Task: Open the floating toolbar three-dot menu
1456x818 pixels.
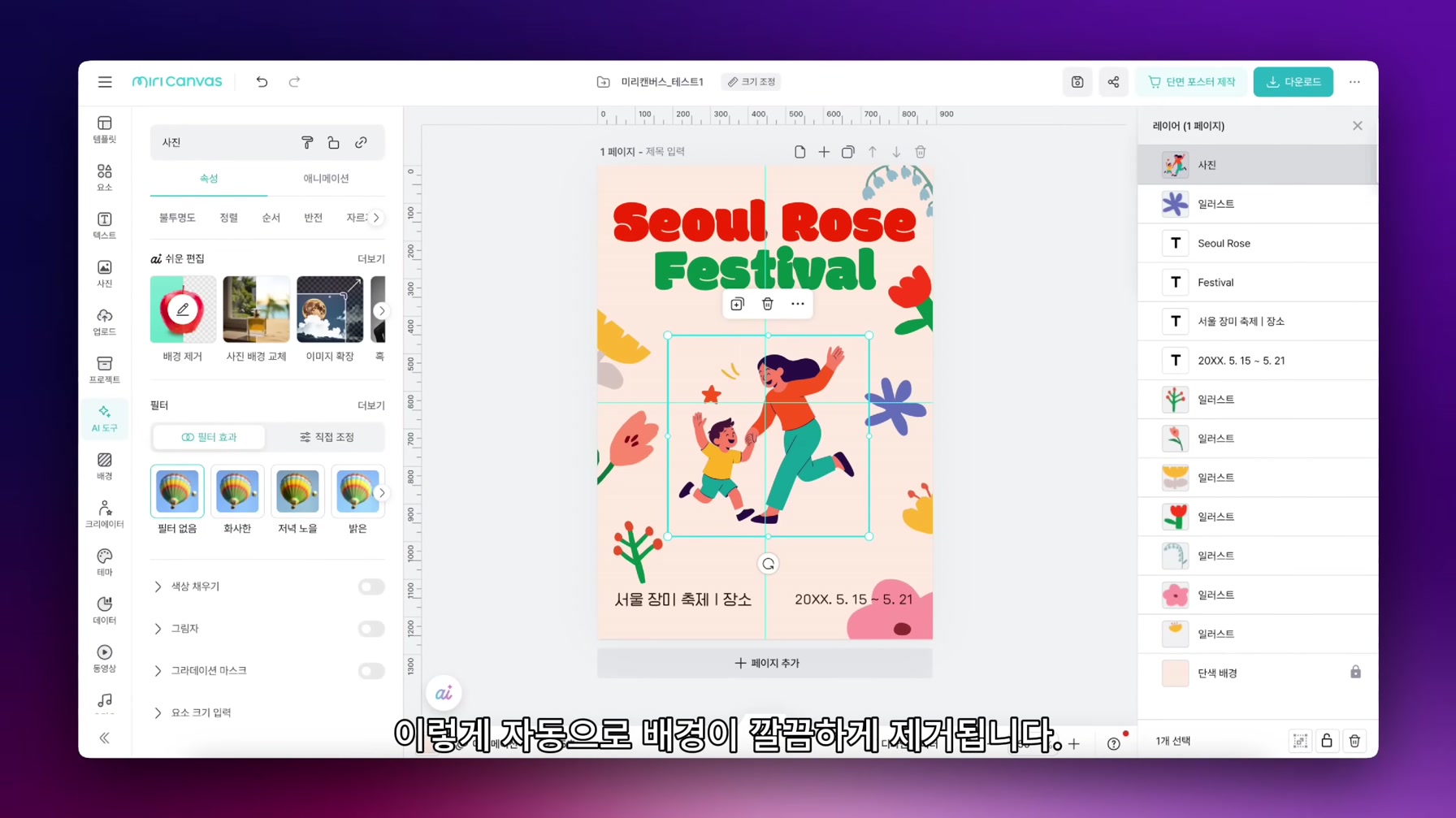Action: [x=798, y=304]
